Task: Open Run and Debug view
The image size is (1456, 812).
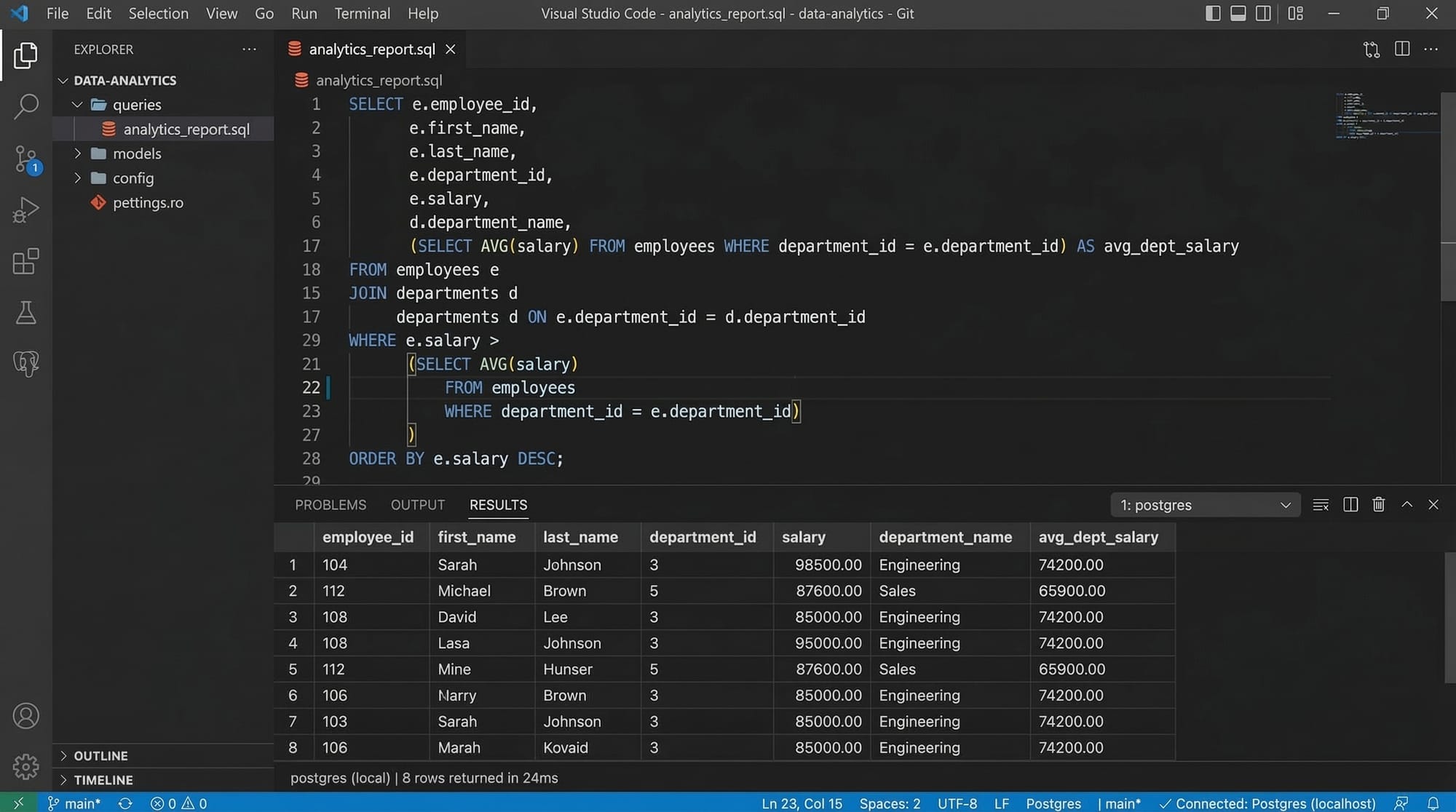Action: coord(25,210)
